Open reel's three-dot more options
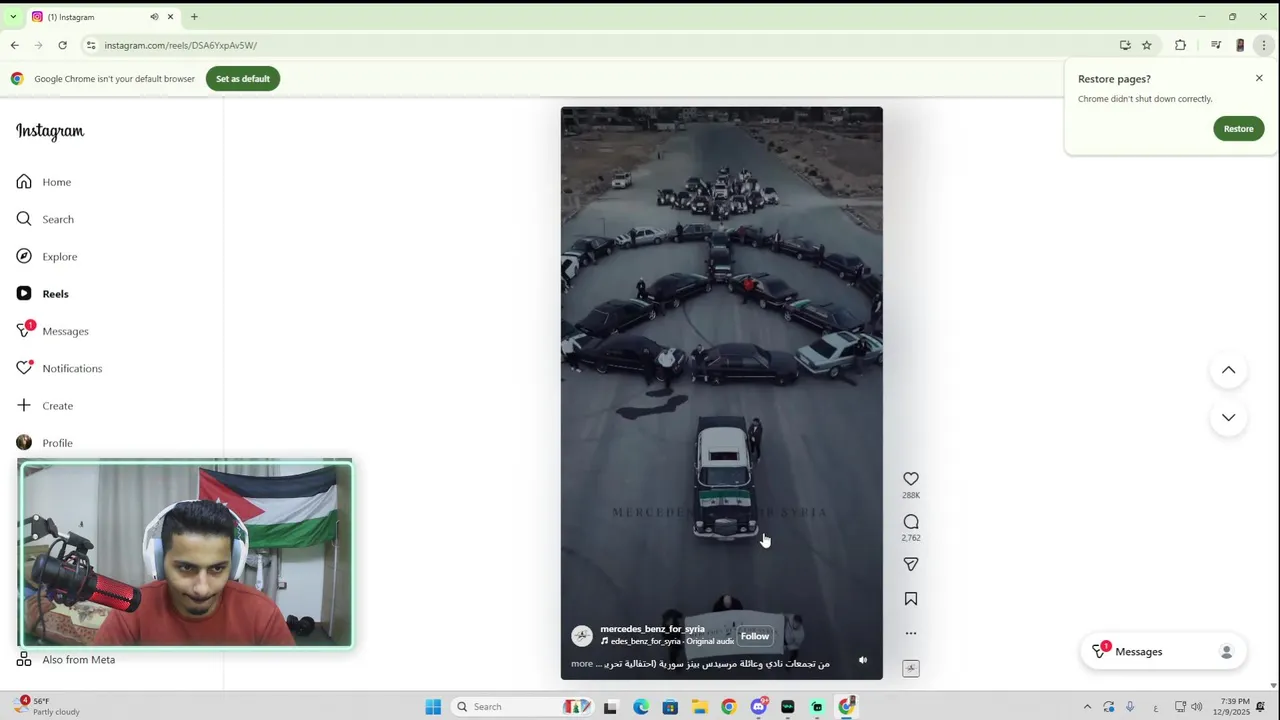This screenshot has height=720, width=1280. click(911, 633)
